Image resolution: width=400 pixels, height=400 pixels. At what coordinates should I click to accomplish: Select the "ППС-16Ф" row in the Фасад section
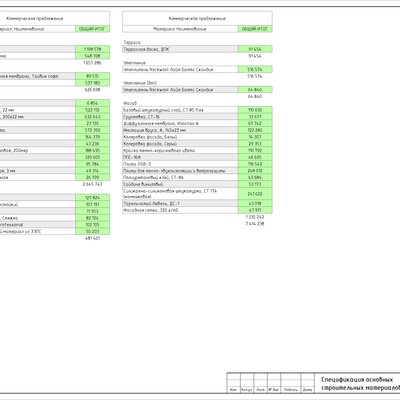pyautogui.click(x=197, y=157)
